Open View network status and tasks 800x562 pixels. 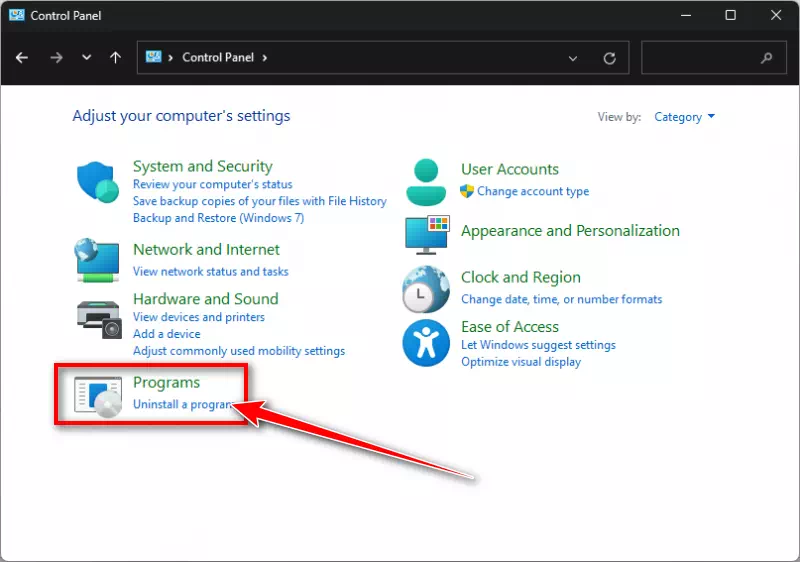(211, 271)
